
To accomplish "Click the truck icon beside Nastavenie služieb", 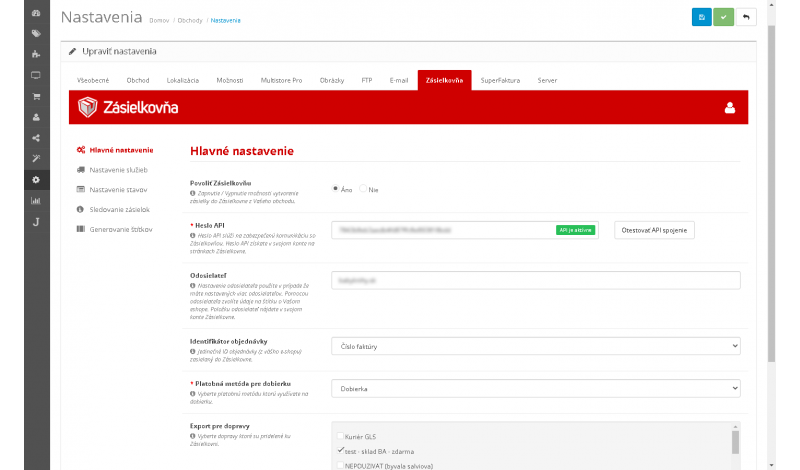I will click(81, 170).
